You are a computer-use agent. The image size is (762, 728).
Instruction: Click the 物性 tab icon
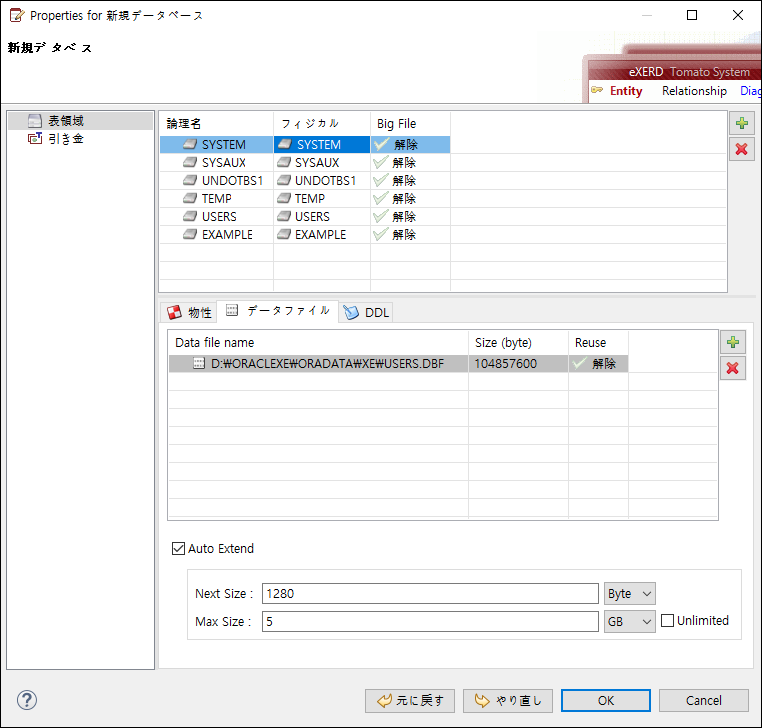[x=174, y=312]
